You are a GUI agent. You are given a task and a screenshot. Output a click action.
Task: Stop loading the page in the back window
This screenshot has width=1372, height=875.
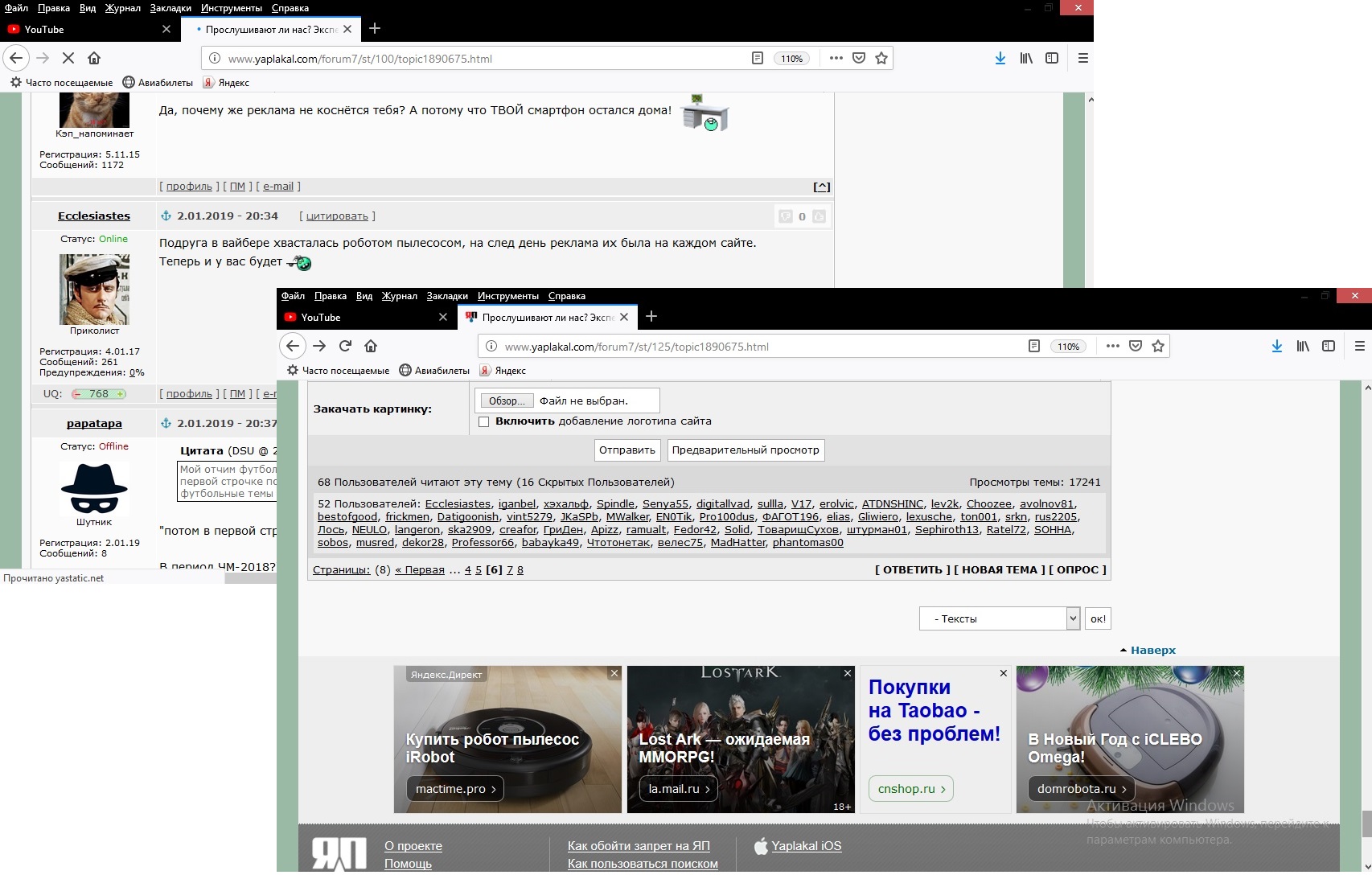[x=68, y=58]
